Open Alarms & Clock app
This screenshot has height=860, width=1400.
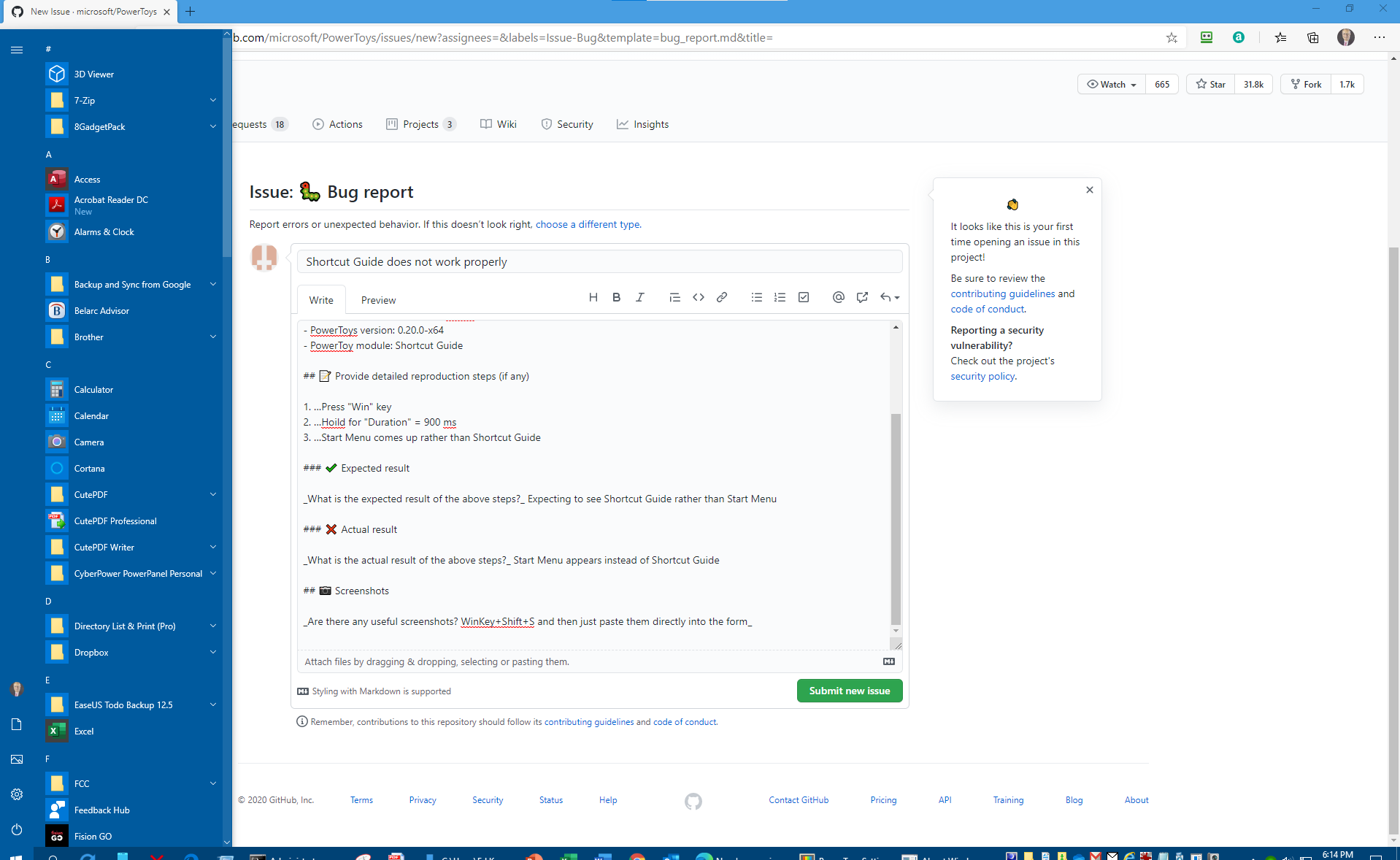pyautogui.click(x=131, y=231)
